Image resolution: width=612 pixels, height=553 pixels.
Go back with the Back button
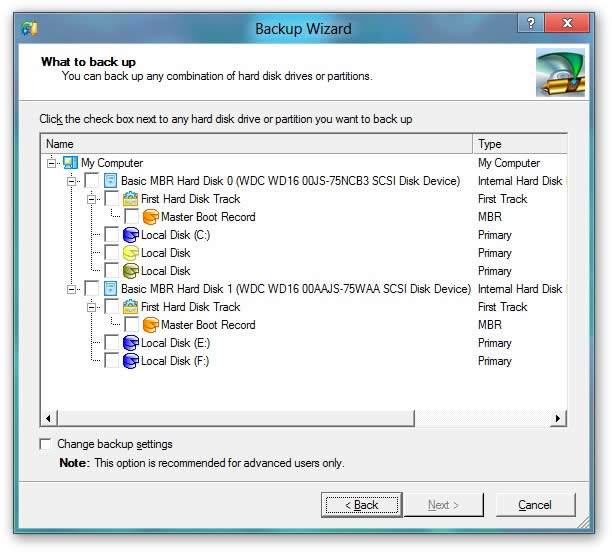pyautogui.click(x=361, y=505)
